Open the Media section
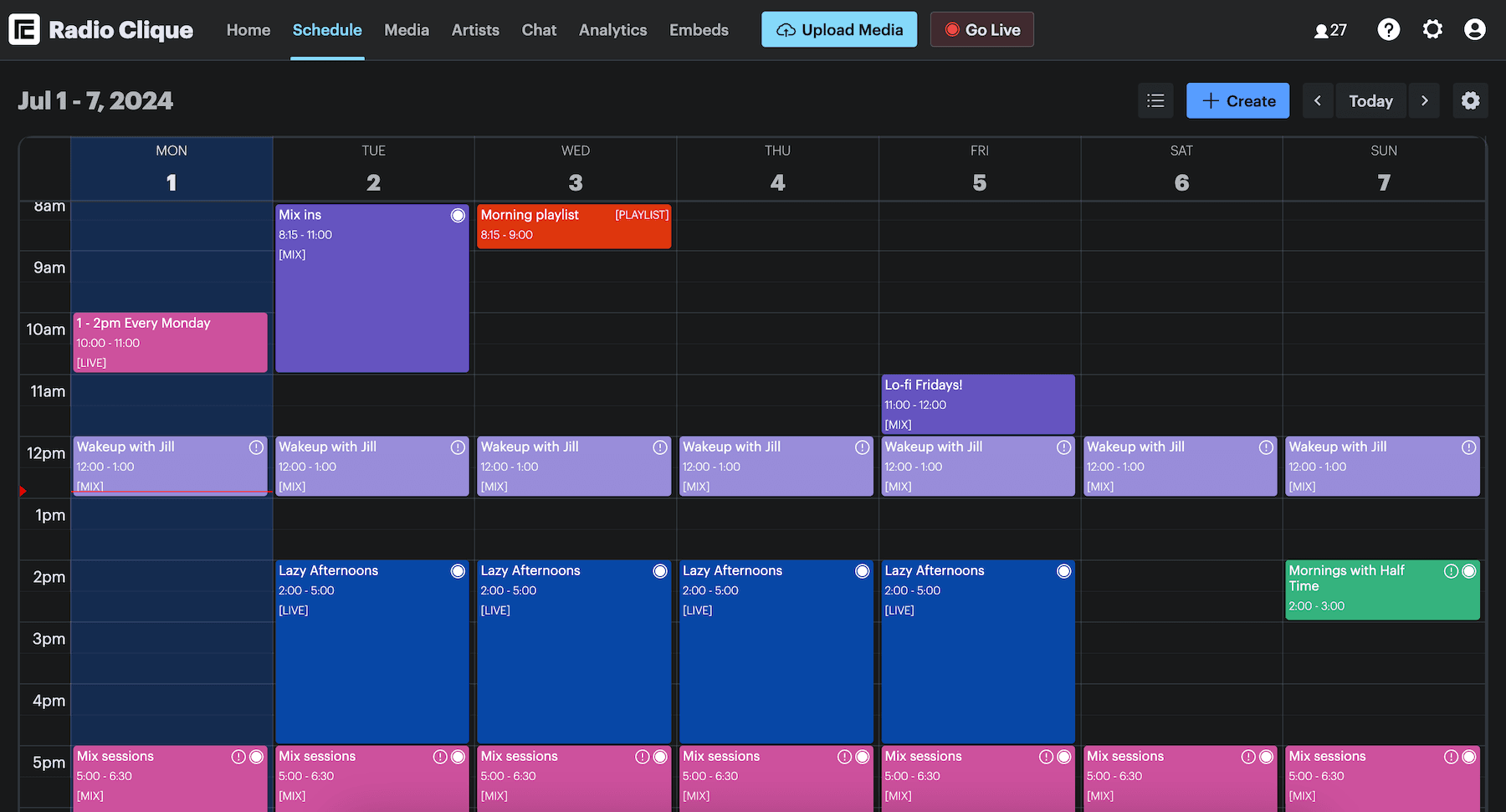The width and height of the screenshot is (1506, 812). tap(407, 29)
